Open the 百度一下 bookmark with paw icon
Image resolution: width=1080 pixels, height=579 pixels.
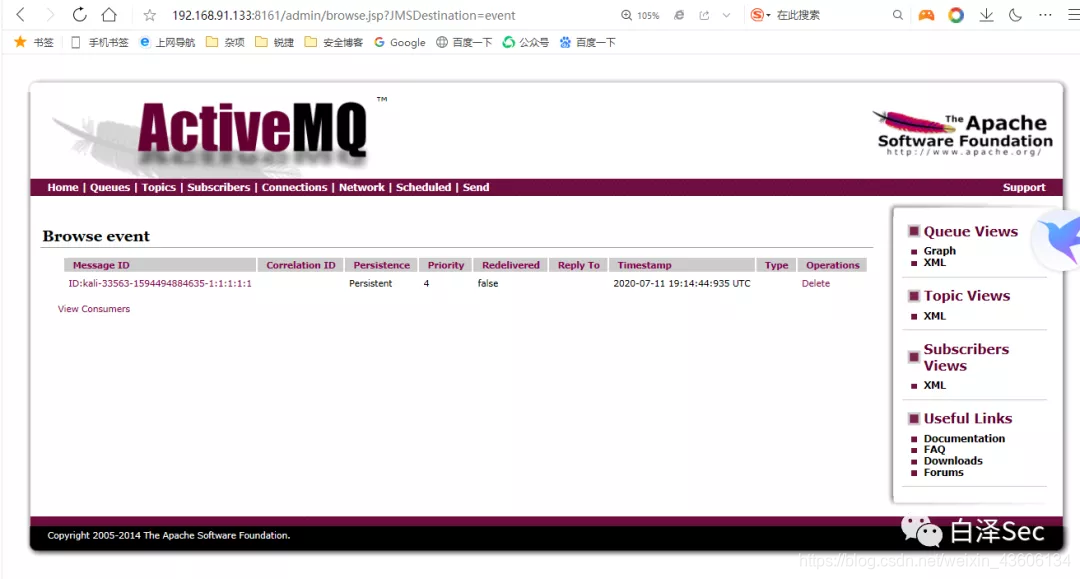point(588,42)
